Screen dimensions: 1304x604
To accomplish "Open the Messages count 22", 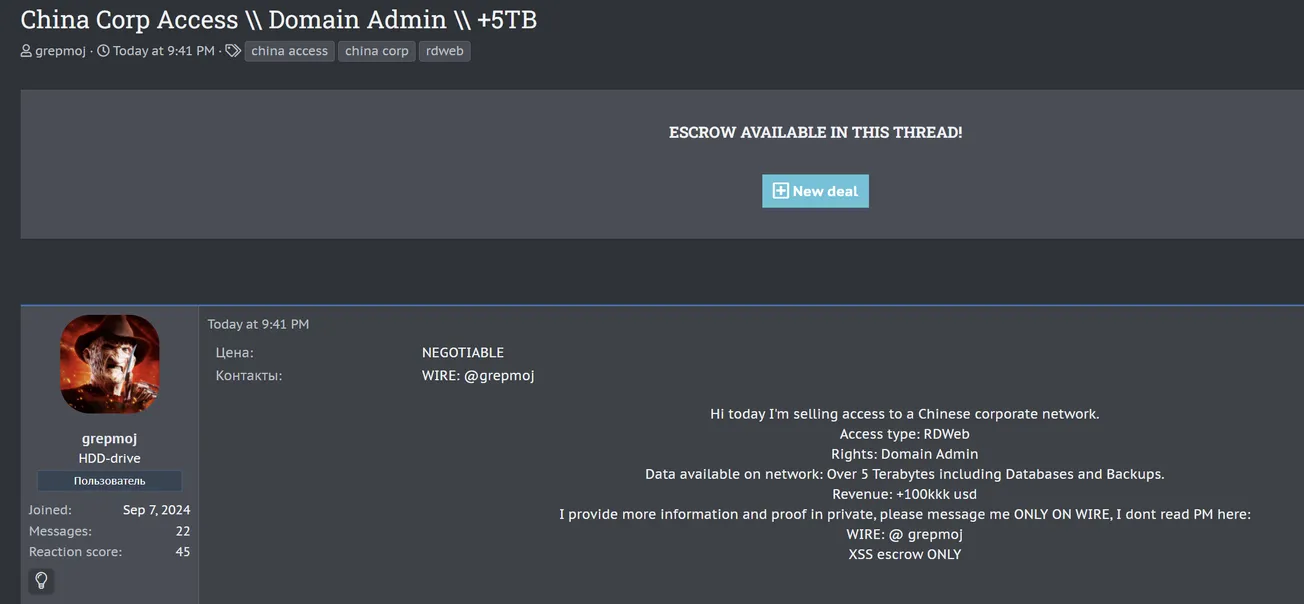I will (182, 531).
